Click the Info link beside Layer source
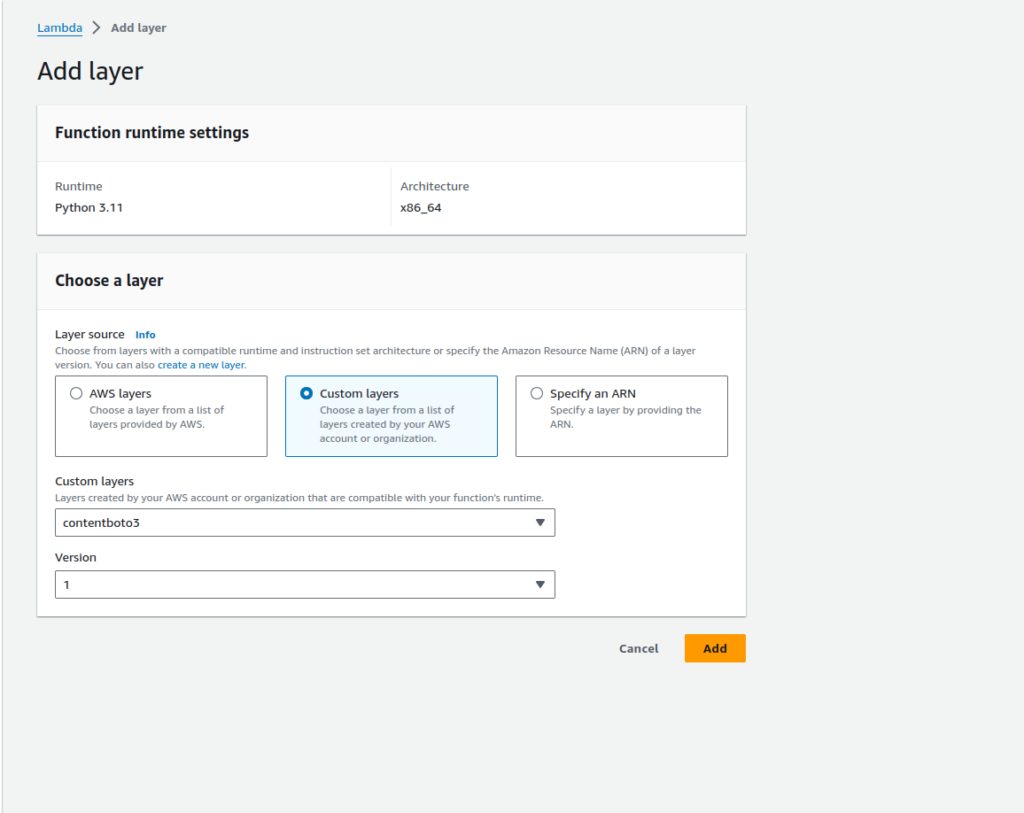This screenshot has height=813, width=1024. tap(145, 335)
